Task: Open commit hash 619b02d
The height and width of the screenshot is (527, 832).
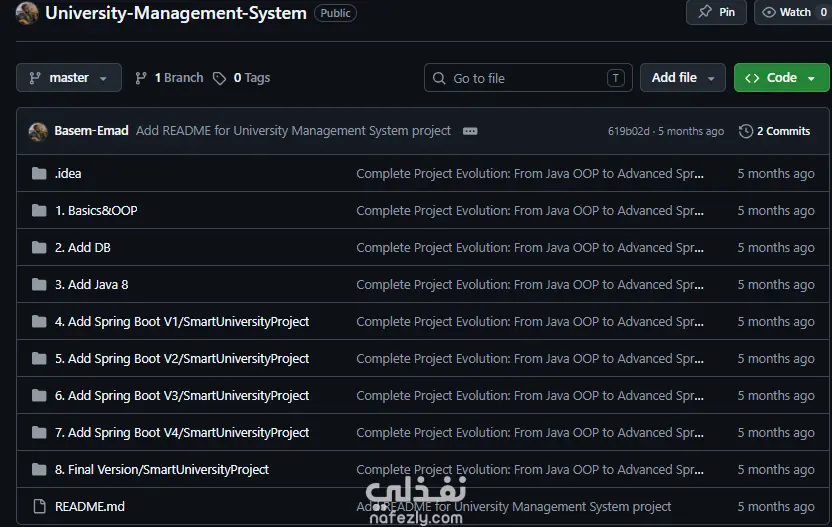Action: (628, 131)
